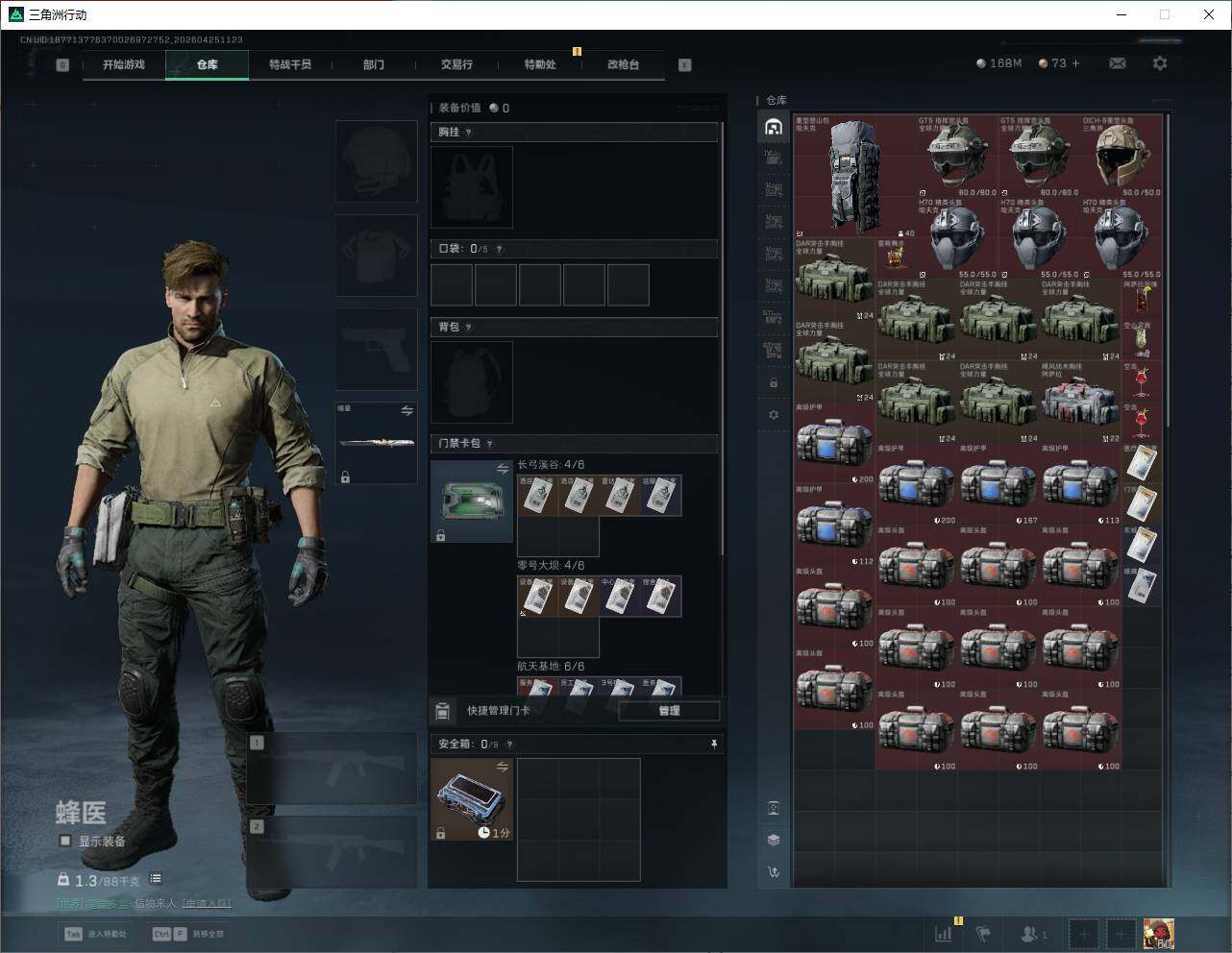Select the empty chest rig slot
1232x953 pixels.
tap(472, 186)
